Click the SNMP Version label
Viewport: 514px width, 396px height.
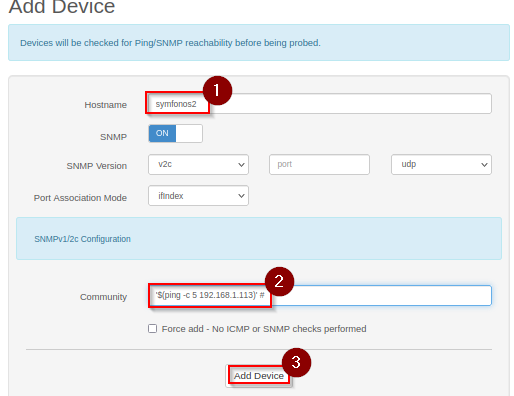(97, 166)
